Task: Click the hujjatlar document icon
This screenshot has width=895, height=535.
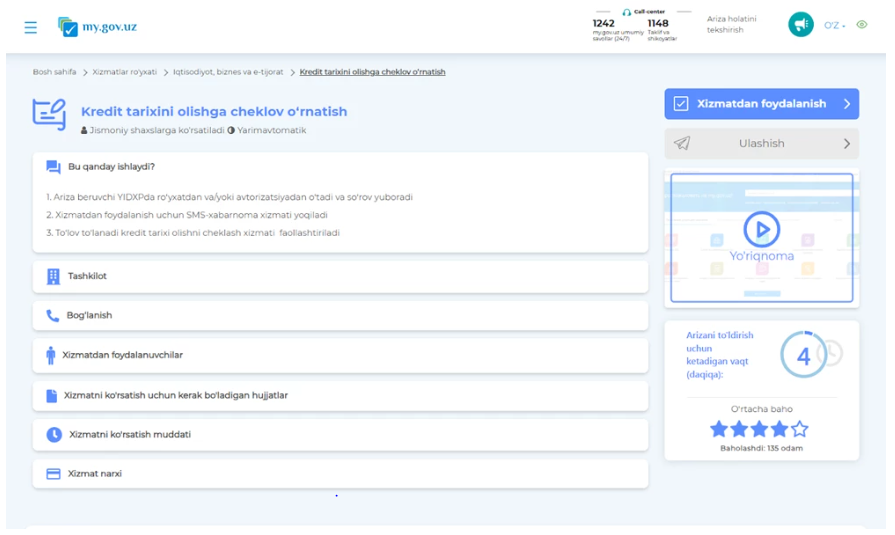Action: click(51, 396)
